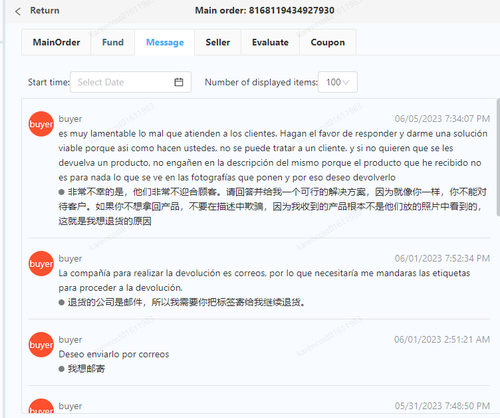Click message starting 'La compañía para realizar'
The image size is (500, 418).
[x=264, y=280]
